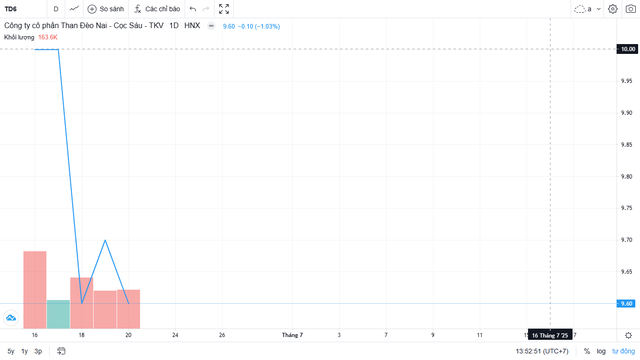Image resolution: width=640 pixels, height=360 pixels.
Task: Click the undo arrow icon
Action: (x=193, y=9)
